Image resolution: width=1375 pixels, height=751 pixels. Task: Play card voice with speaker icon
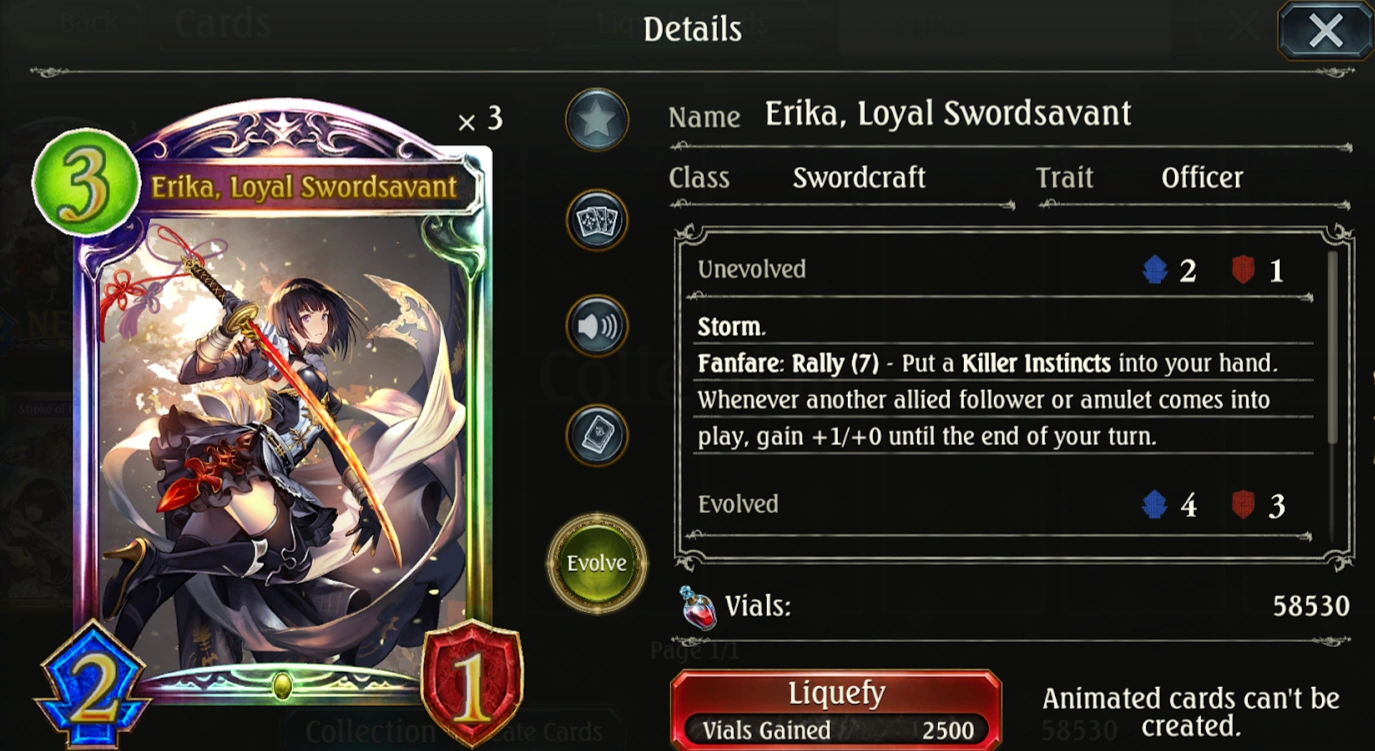597,326
